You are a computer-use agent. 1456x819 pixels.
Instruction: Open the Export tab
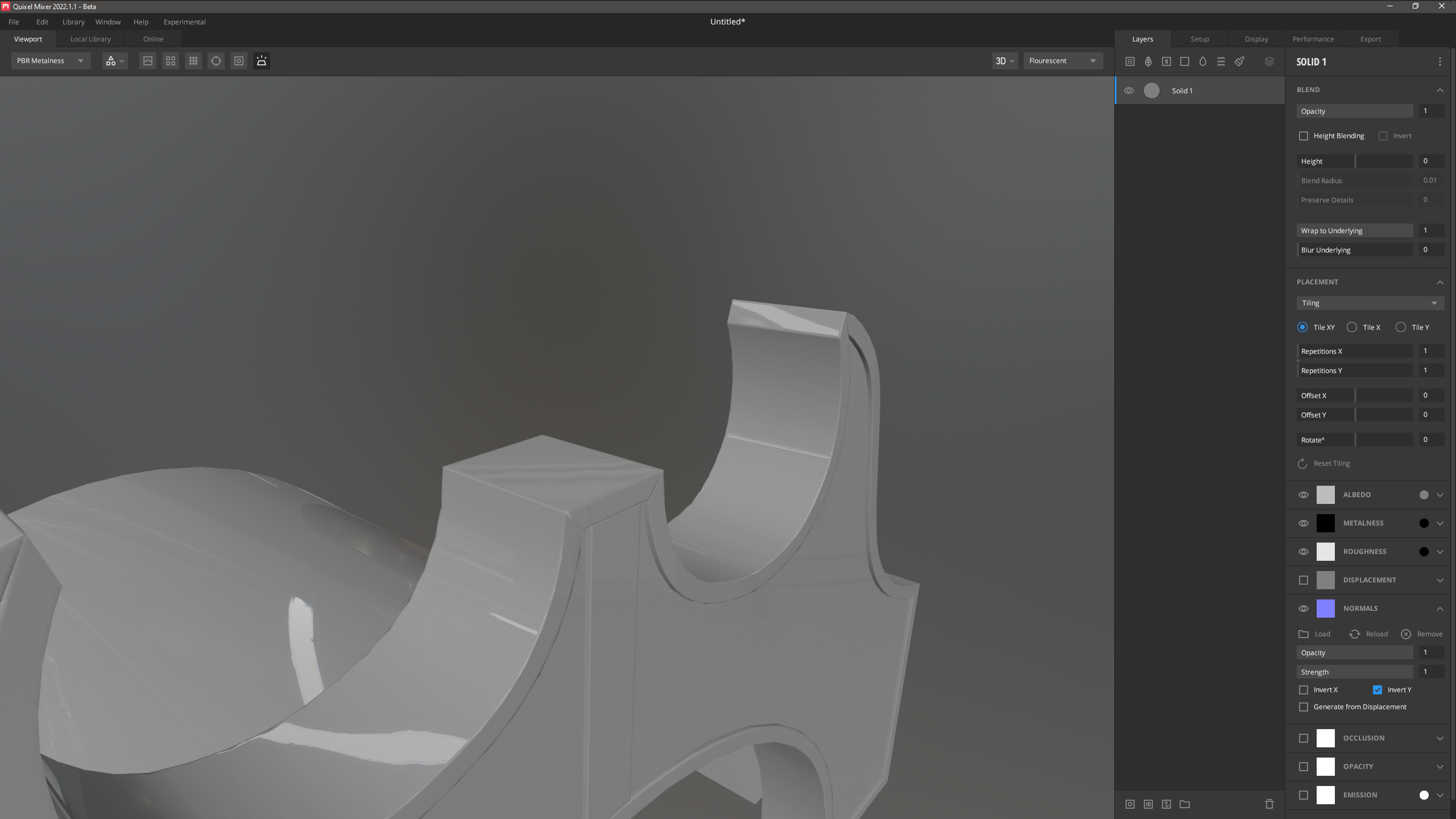1371,39
